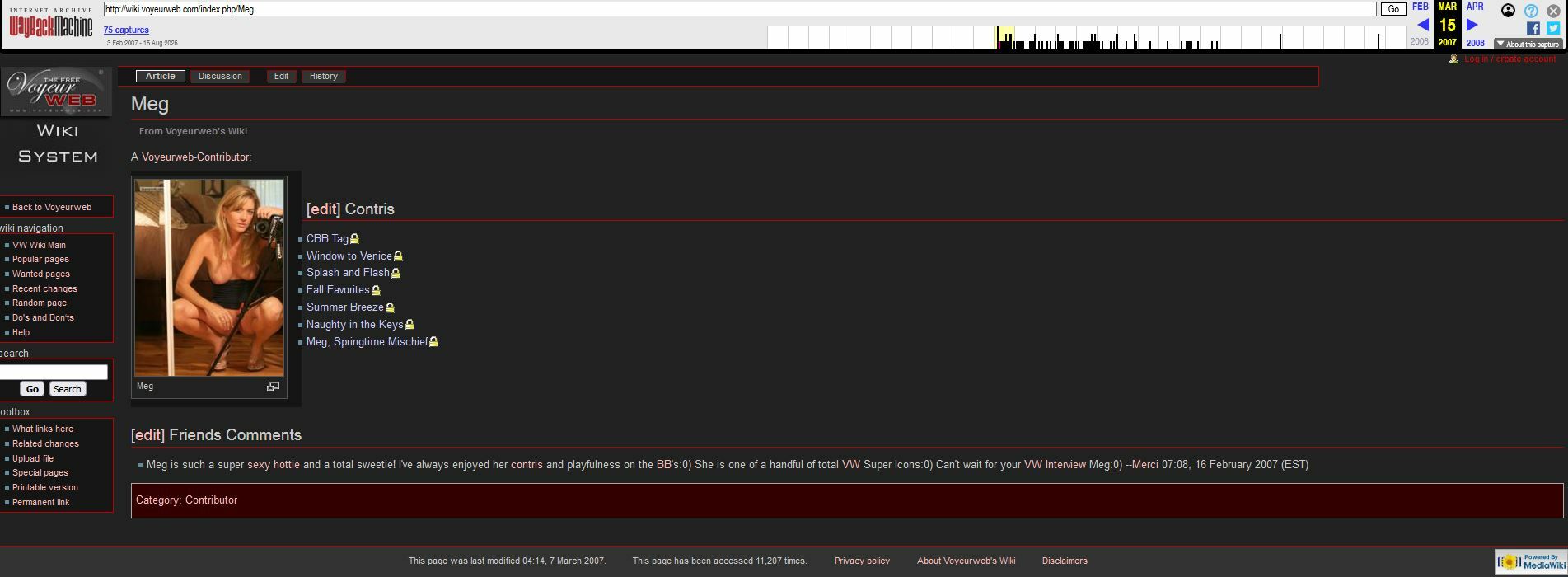The width and height of the screenshot is (1568, 577).
Task: Click the wiki search Go button
Action: (32, 389)
